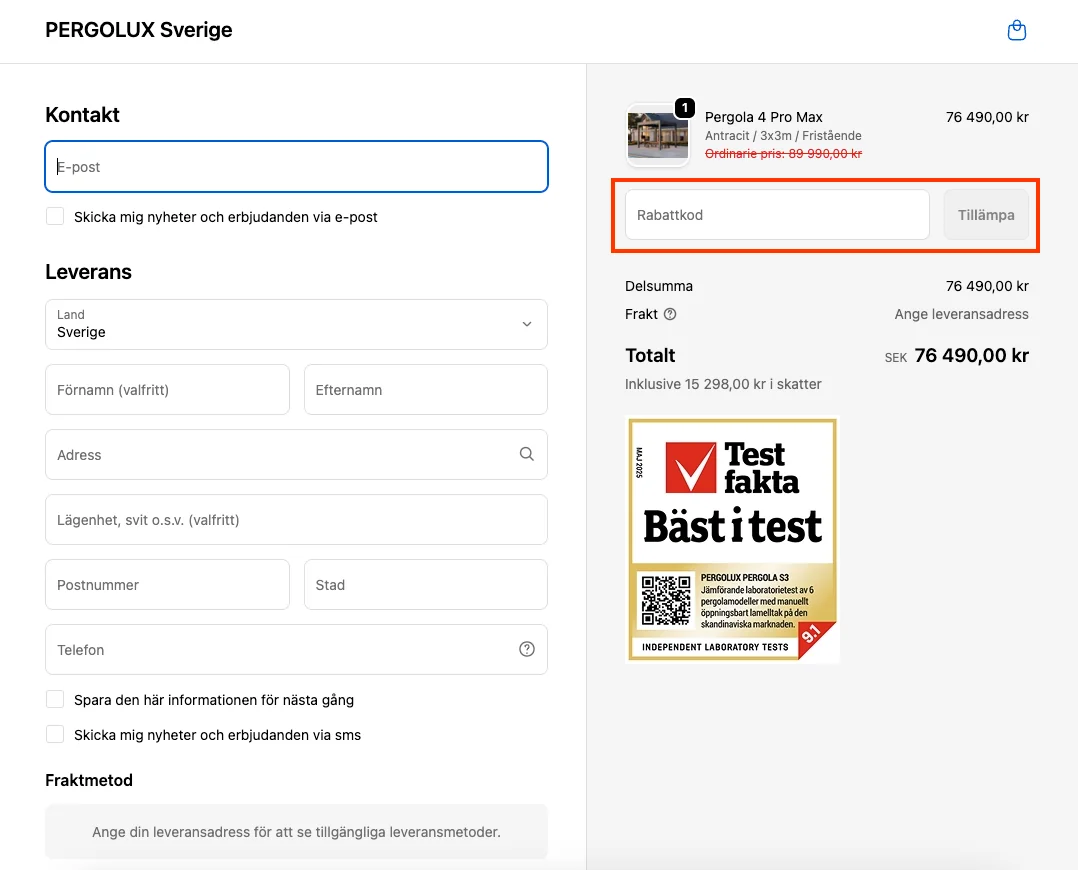Click the quantity badge on product image
This screenshot has width=1078, height=870.
pos(685,108)
